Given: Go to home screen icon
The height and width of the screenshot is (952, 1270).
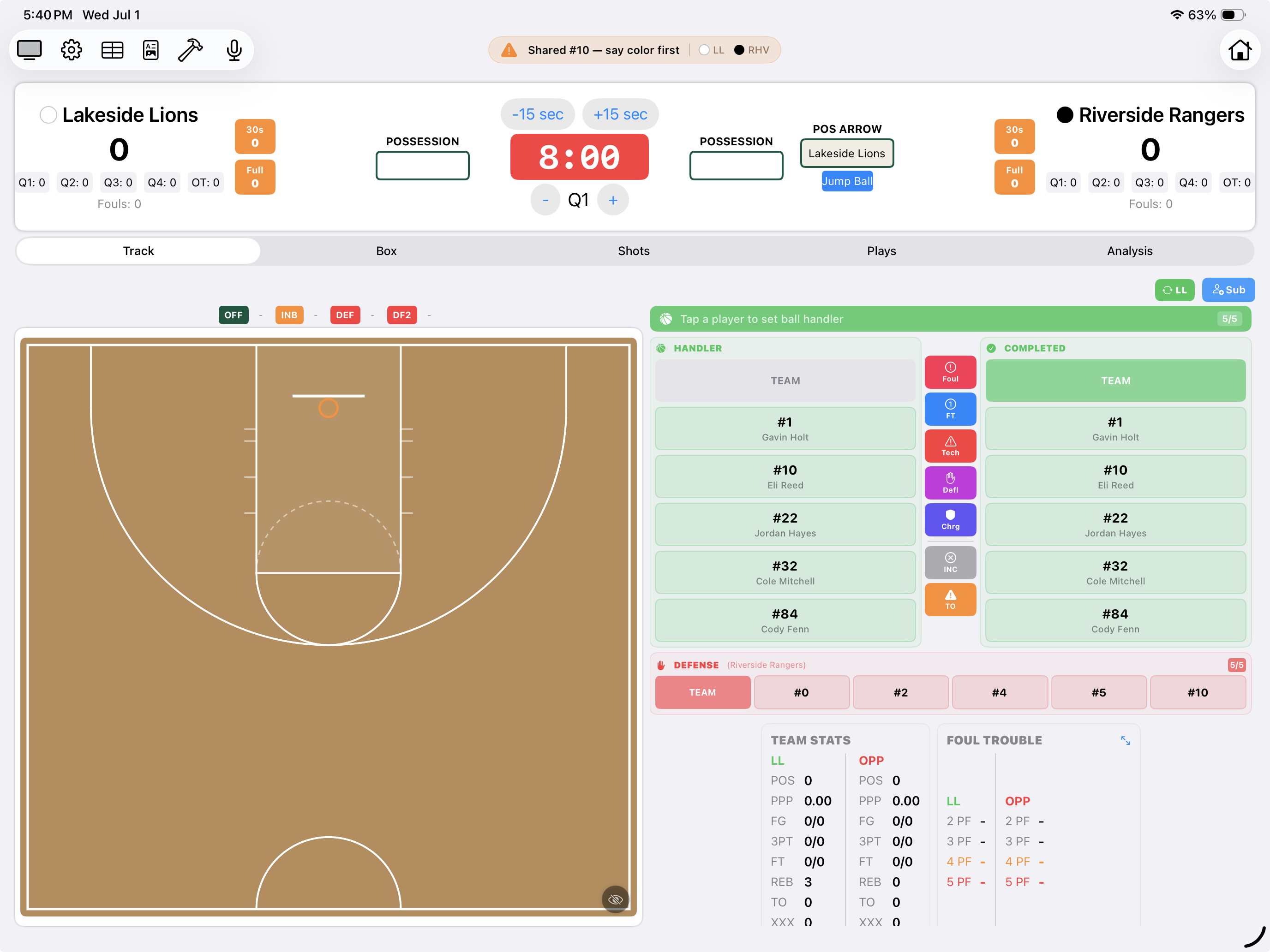Looking at the screenshot, I should tap(1240, 50).
